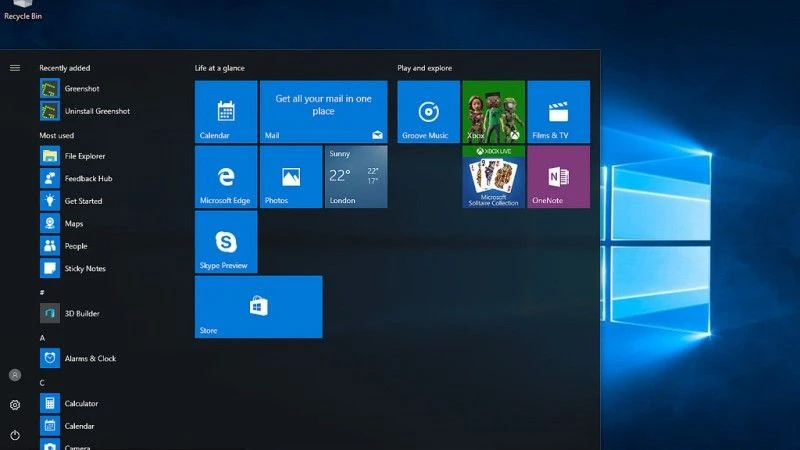Click the 'Most used' heading
This screenshot has width=800, height=450.
tap(57, 135)
